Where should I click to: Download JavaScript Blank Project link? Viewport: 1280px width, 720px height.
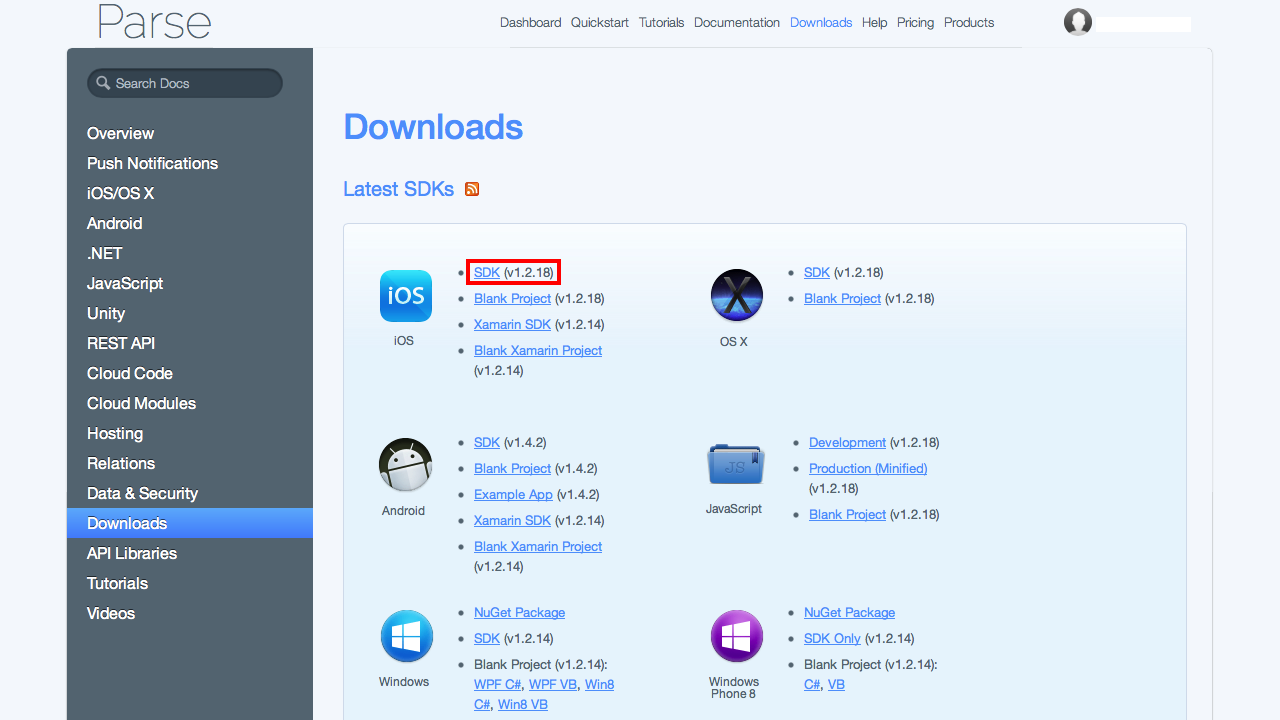[847, 514]
